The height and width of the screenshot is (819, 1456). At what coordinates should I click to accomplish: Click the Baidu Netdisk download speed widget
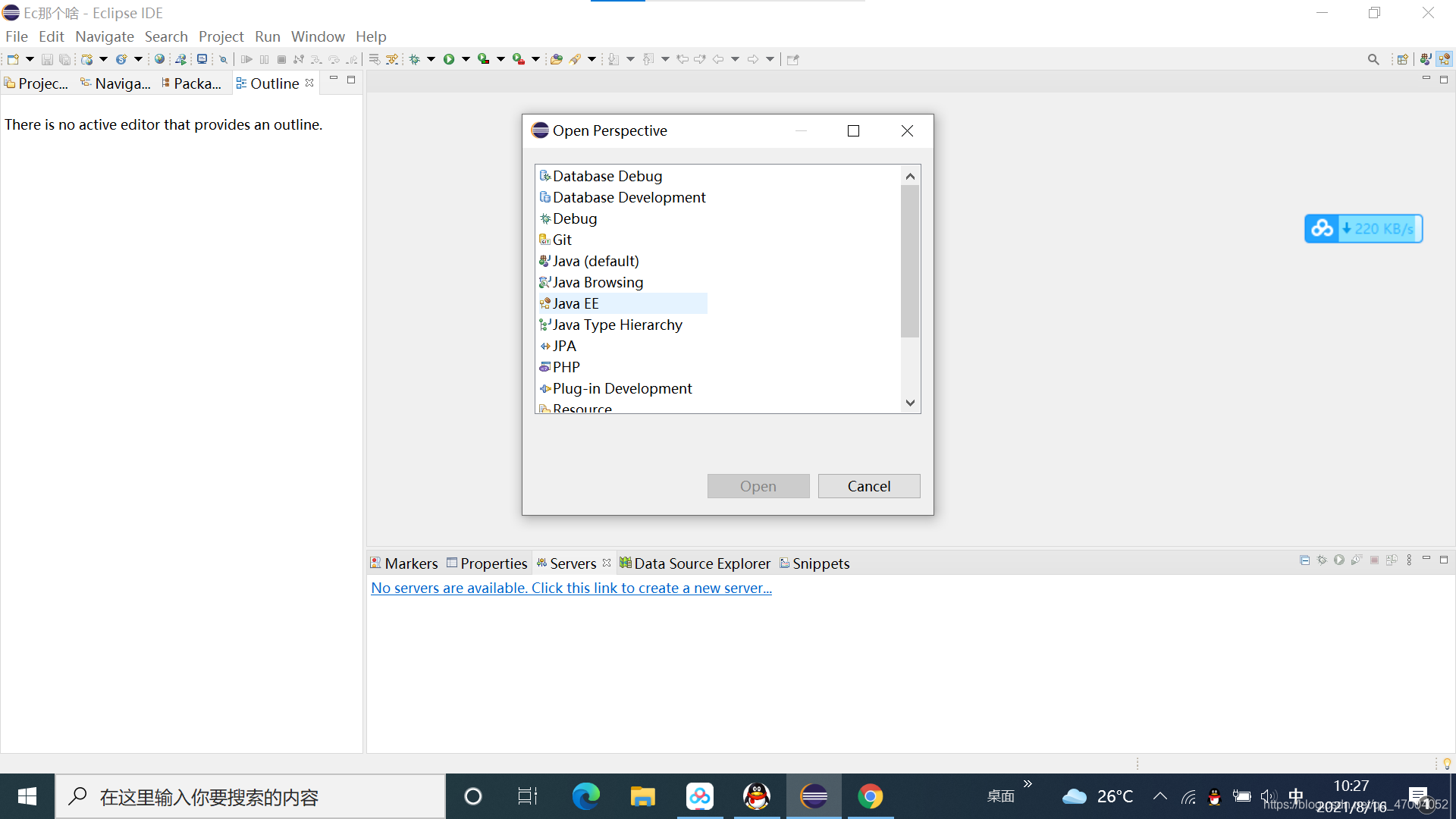1363,228
